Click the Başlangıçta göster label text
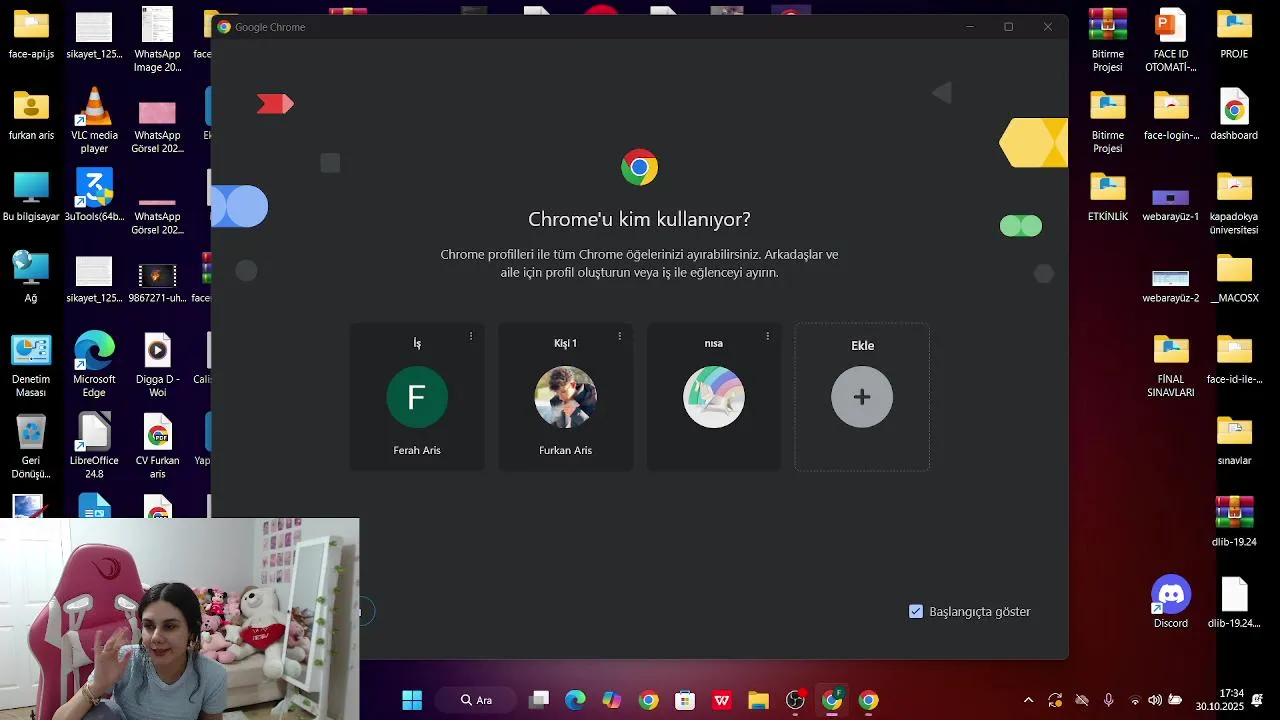The image size is (1280, 720). coord(980,611)
